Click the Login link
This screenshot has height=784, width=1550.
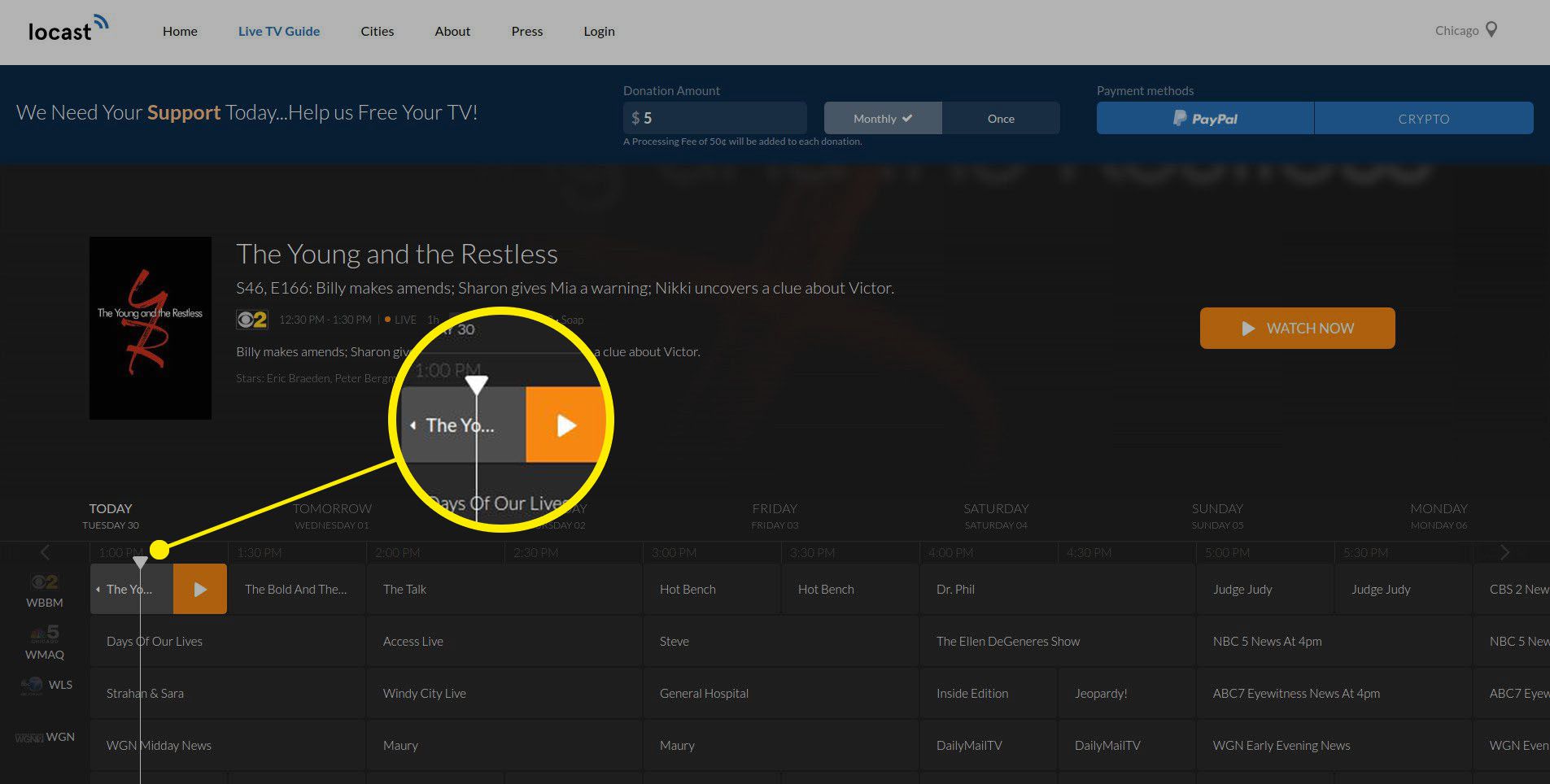point(599,31)
